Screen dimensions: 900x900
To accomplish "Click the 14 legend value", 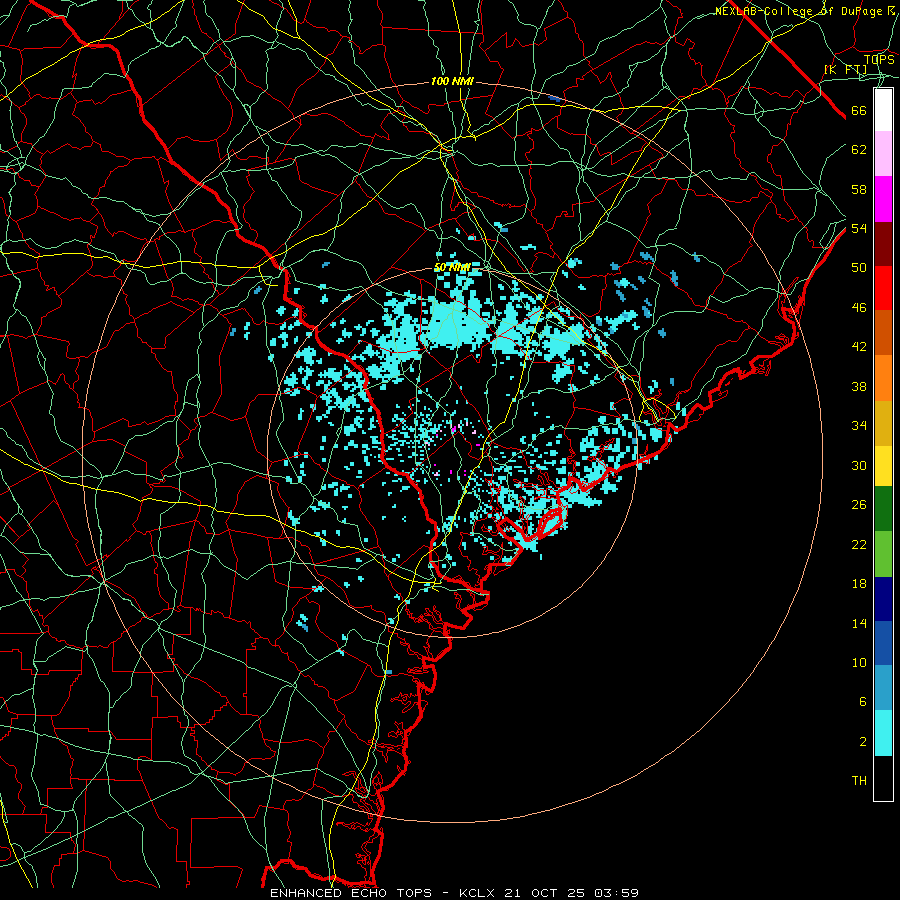I will pos(859,623).
